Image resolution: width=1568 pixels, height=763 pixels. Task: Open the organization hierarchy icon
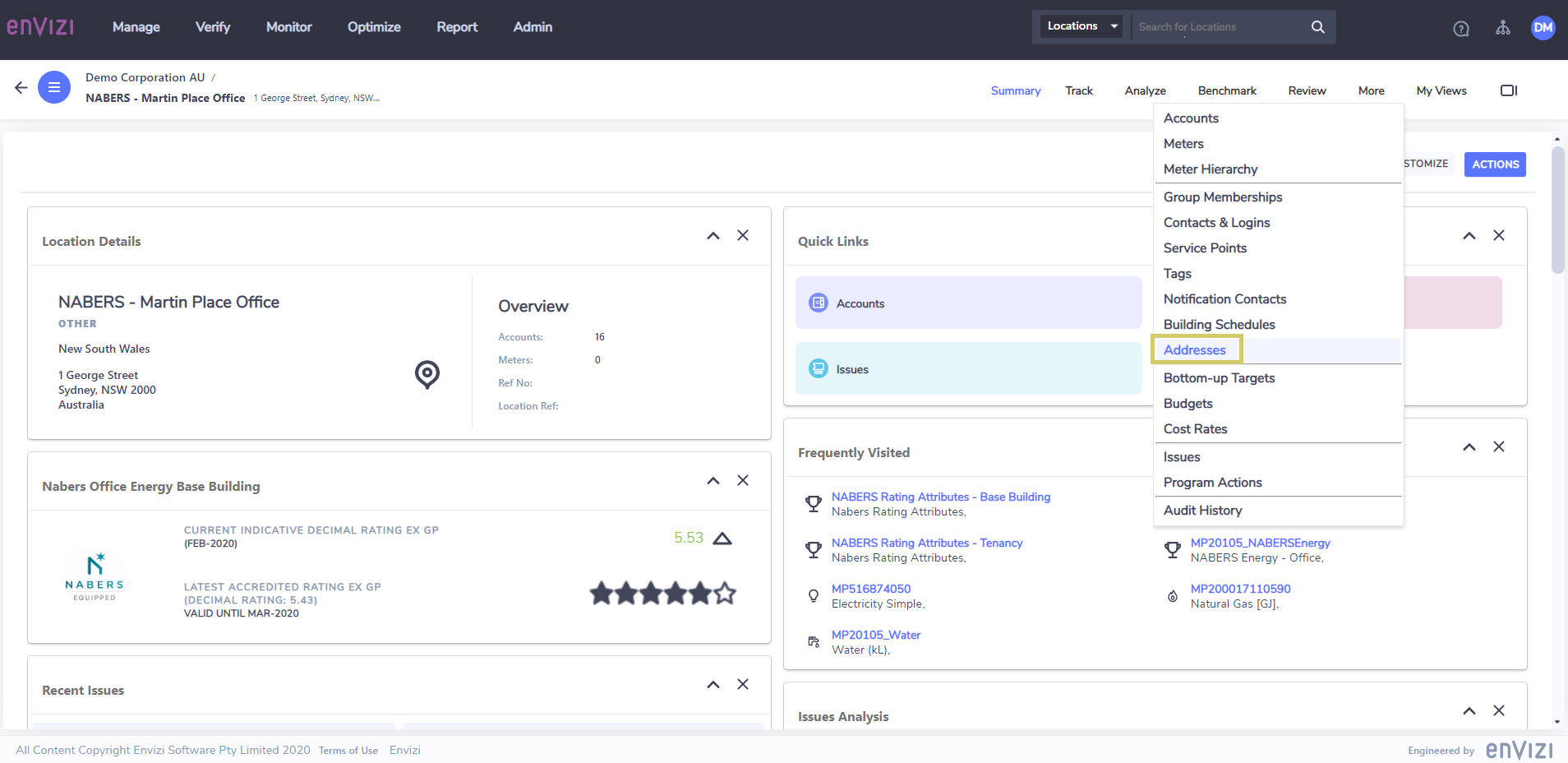[1503, 28]
